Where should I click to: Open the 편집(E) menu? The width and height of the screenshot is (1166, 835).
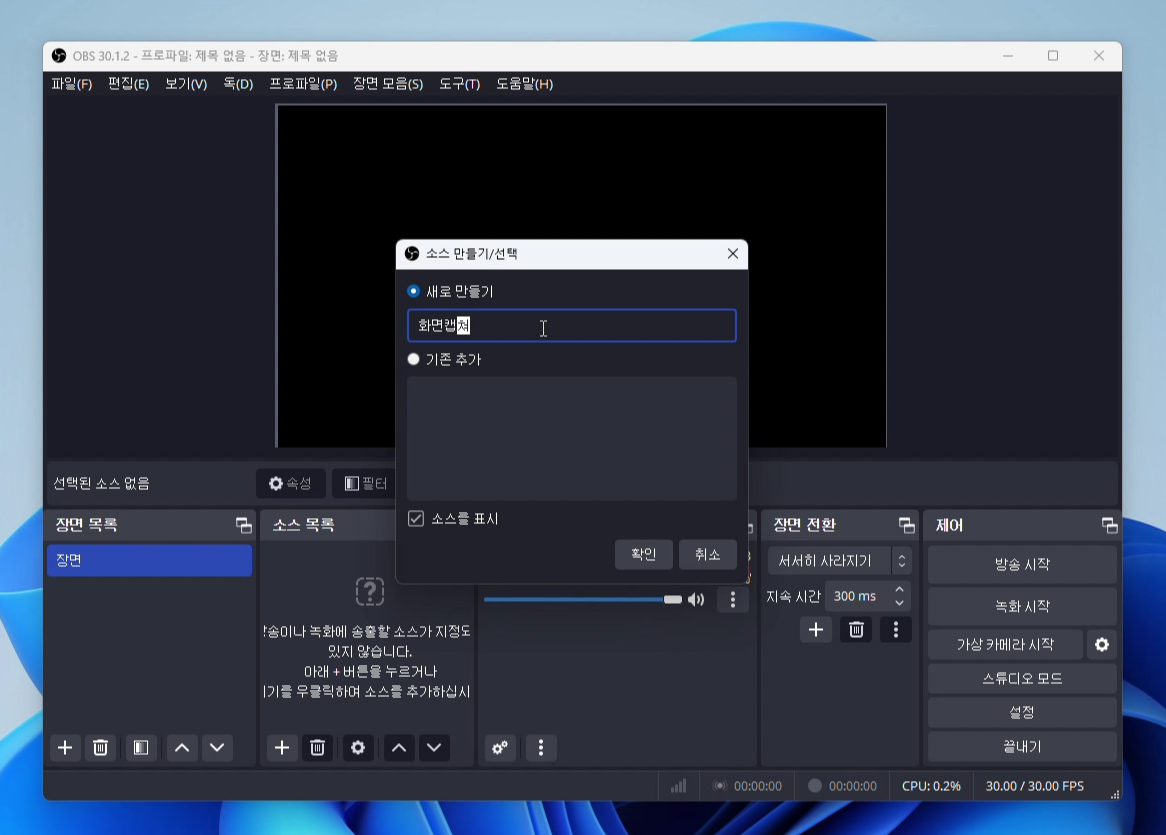click(x=129, y=84)
